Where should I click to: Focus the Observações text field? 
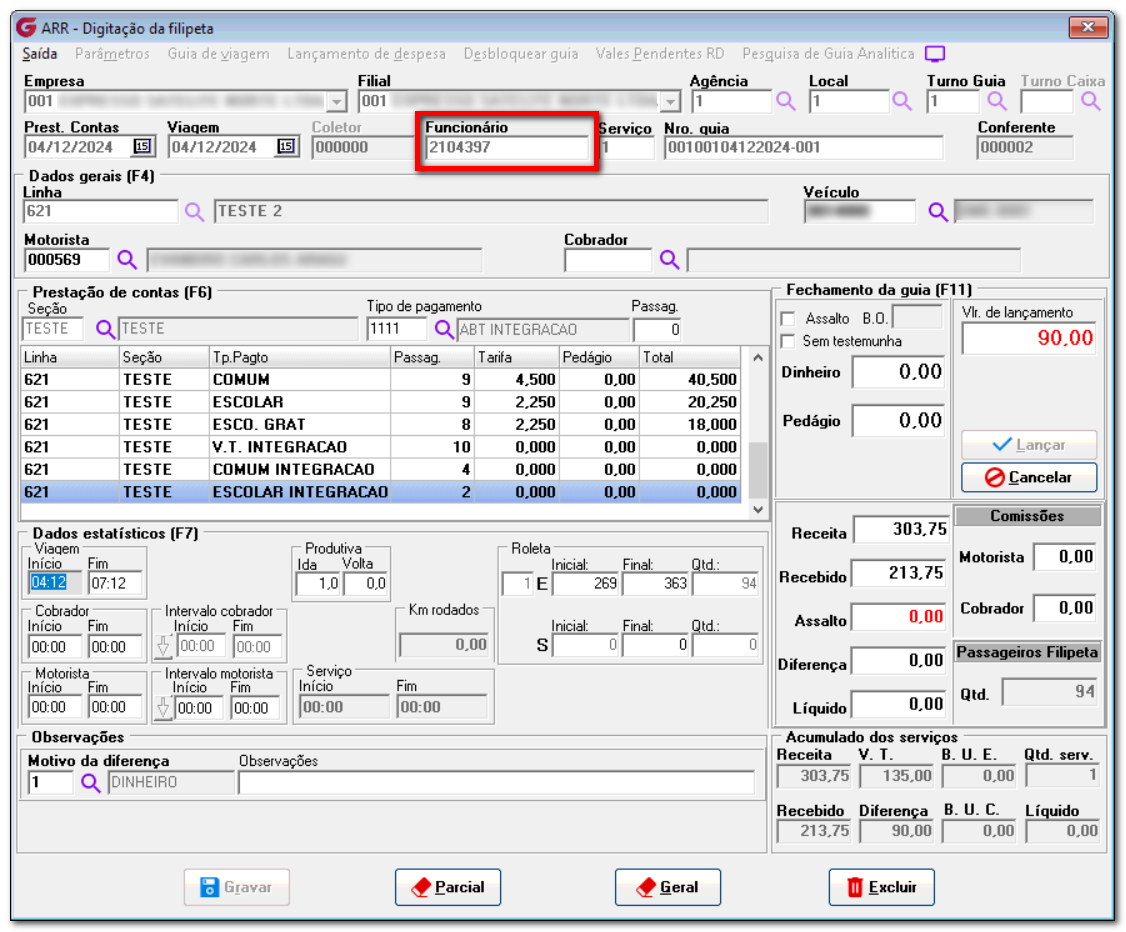pyautogui.click(x=496, y=783)
